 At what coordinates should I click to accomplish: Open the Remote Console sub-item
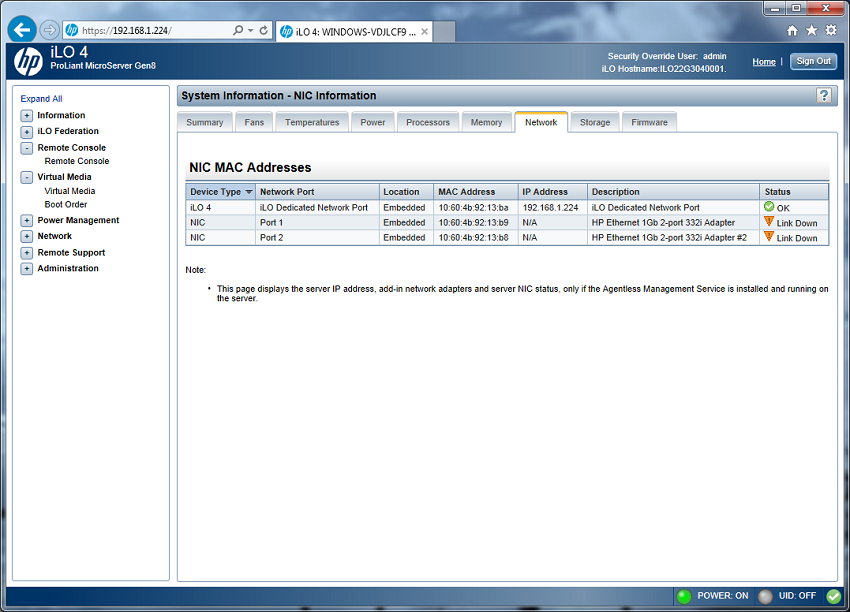point(76,161)
